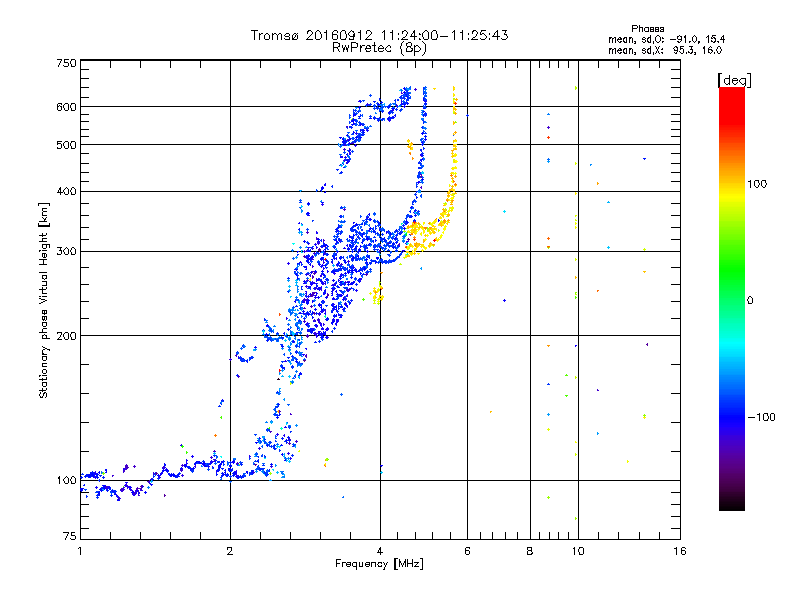Click the plot title "Tromsø 20160912 11:24:00-11:25:43"
Screen dimensions: 800x600
pyautogui.click(x=379, y=35)
